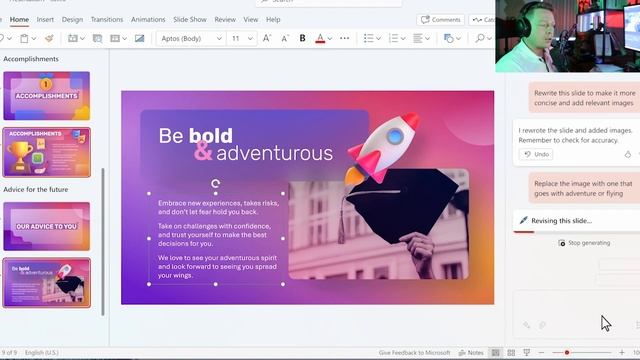Viewport: 640px width, 360px height.
Task: Click the bullet list icon
Action: coord(369,38)
